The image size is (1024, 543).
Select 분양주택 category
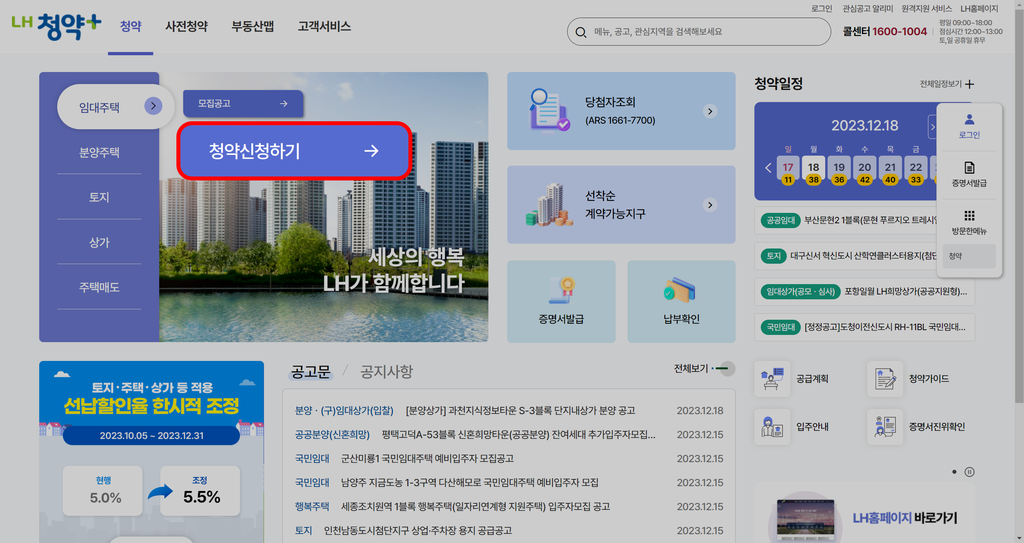pyautogui.click(x=99, y=152)
